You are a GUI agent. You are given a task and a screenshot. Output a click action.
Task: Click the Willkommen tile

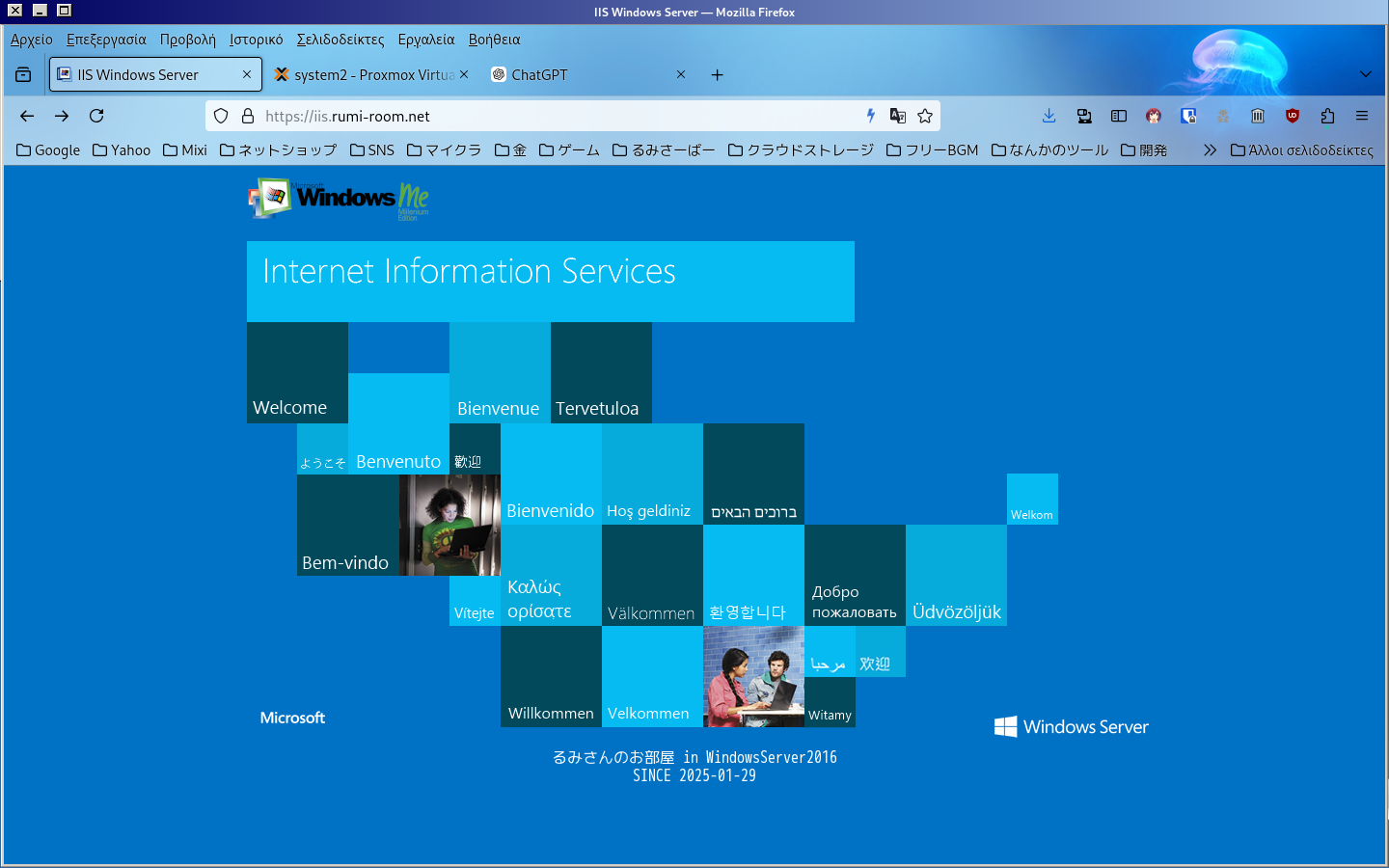(551, 676)
